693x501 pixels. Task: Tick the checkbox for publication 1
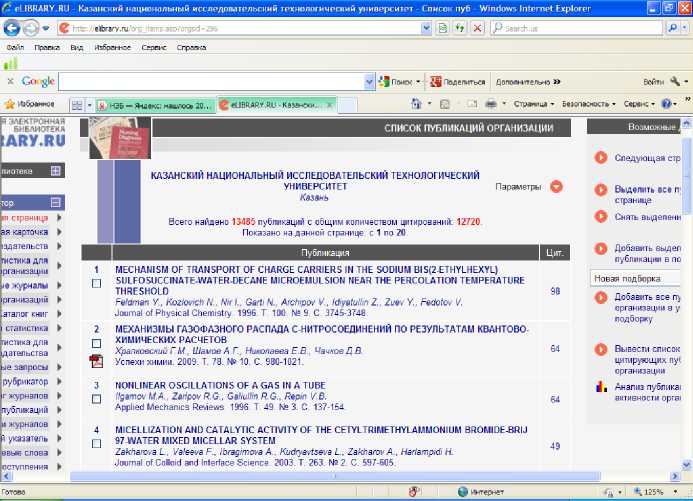point(96,284)
